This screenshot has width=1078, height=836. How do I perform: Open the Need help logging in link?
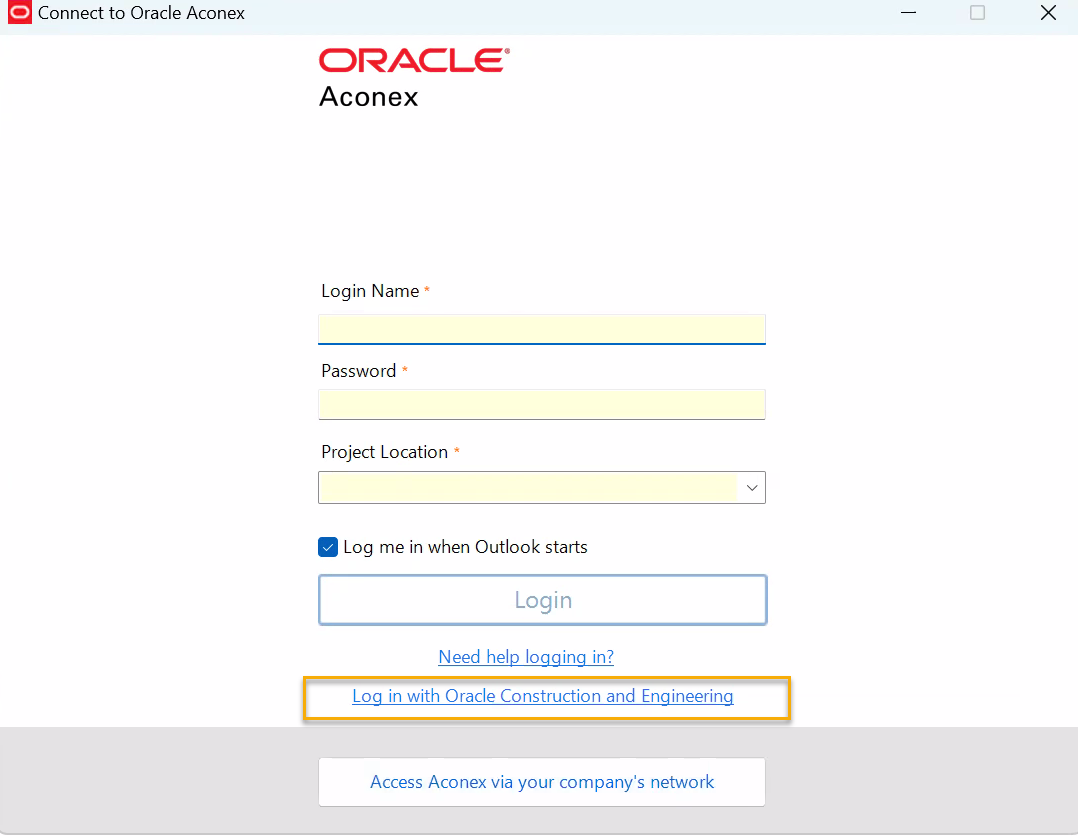526,657
